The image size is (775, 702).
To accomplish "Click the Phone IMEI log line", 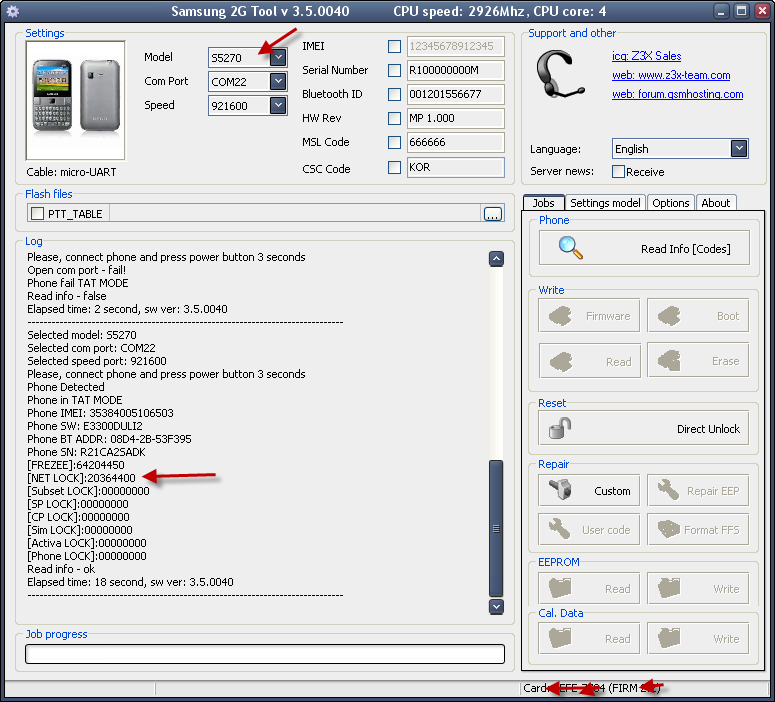I will pyautogui.click(x=100, y=413).
